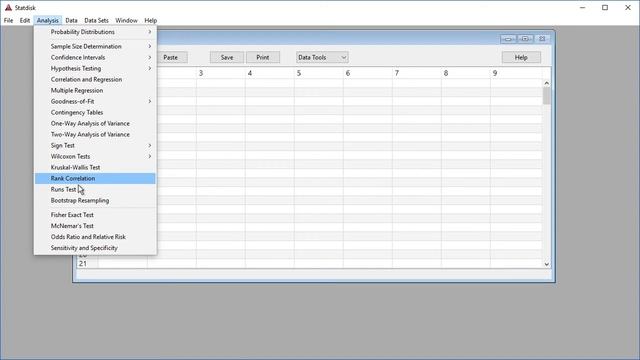
Task: Expand Confidence Intervals submenu
Action: pyautogui.click(x=95, y=58)
